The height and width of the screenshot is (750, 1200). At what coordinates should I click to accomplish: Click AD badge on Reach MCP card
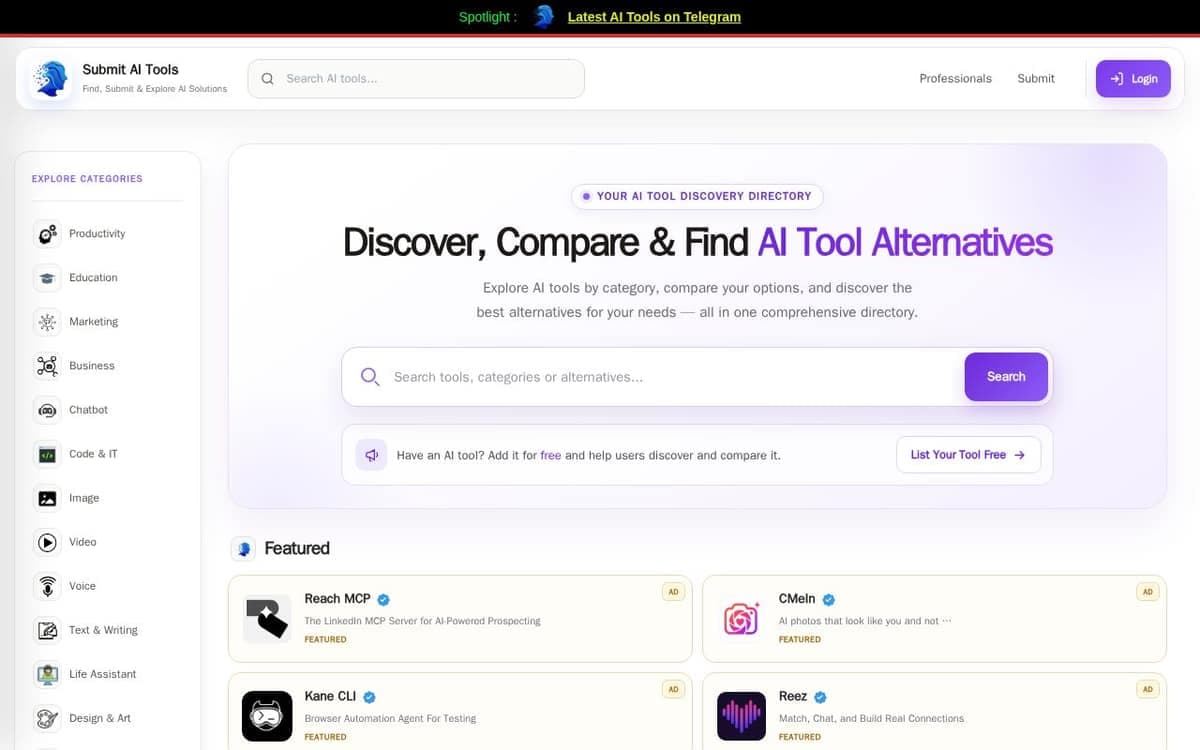(x=673, y=592)
